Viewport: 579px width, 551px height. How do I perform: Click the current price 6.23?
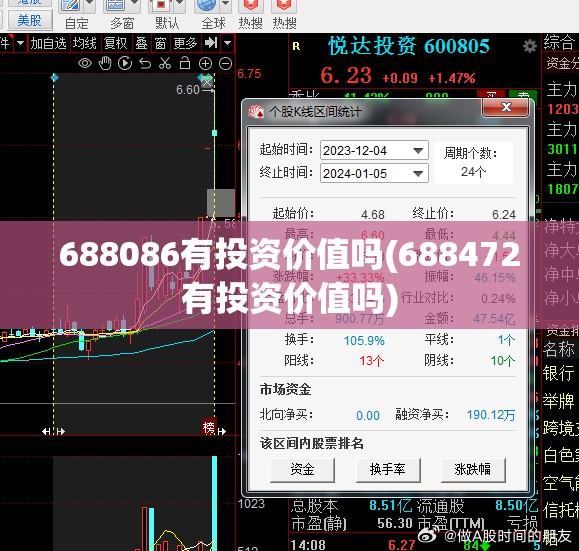[x=346, y=75]
